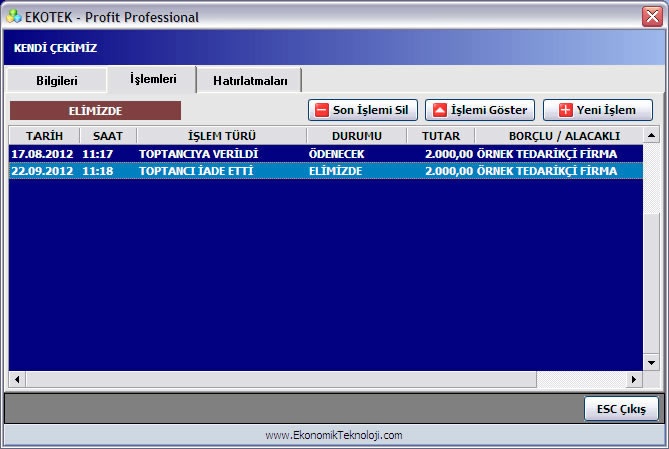Click the date 22.09.2012 cell
Viewport: 669px width, 449px height.
coord(42,171)
